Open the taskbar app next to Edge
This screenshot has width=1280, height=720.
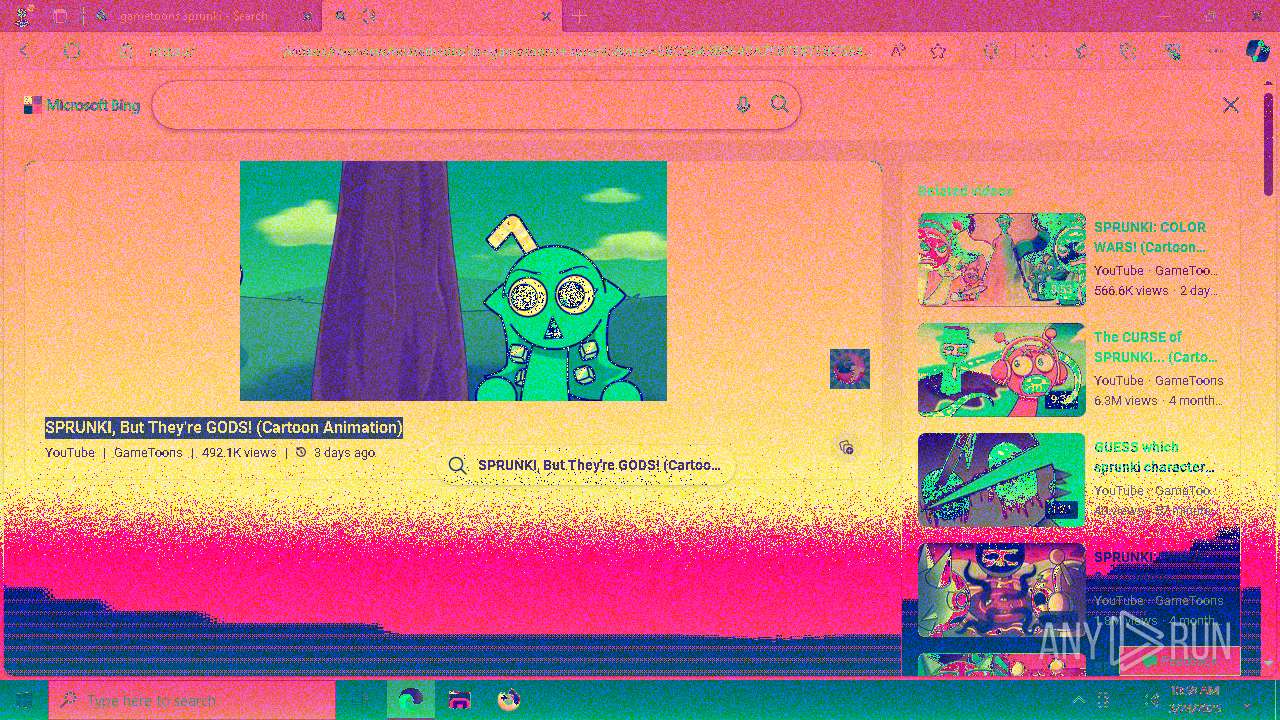[x=460, y=699]
